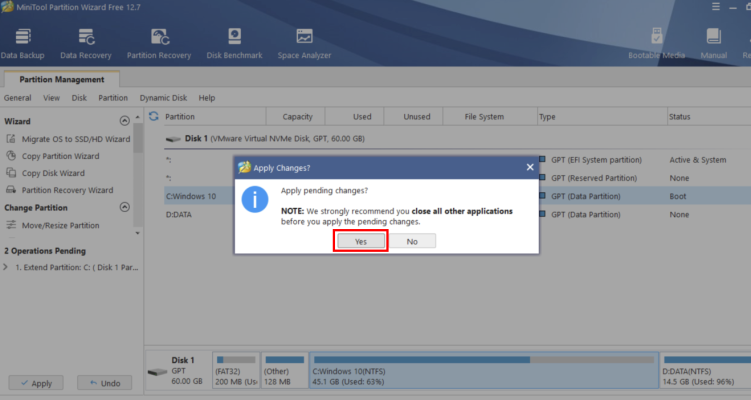Click Move/Resize Partition link
This screenshot has height=400, width=751.
pyautogui.click(x=60, y=225)
